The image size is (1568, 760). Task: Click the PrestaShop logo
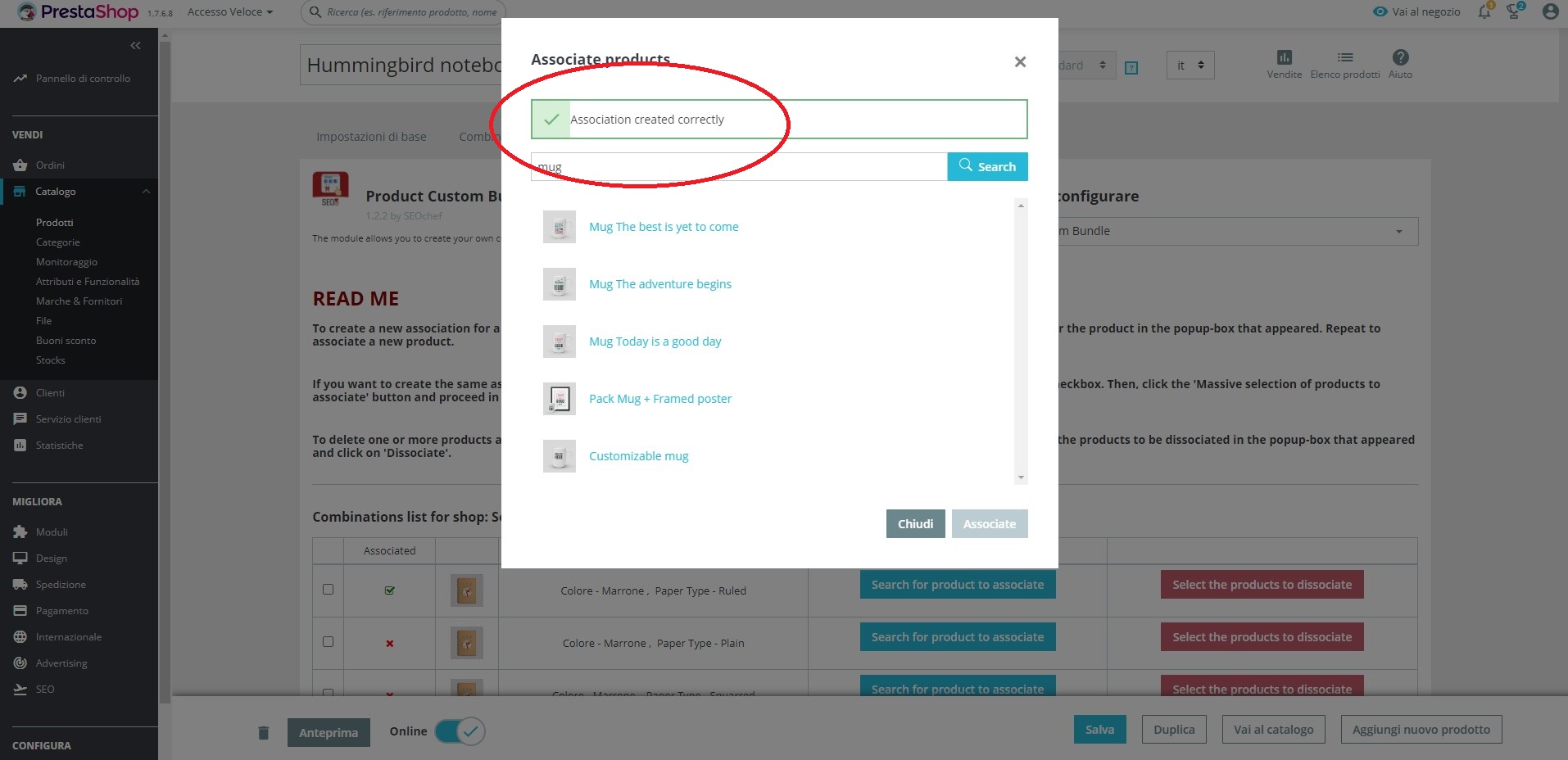pos(78,12)
